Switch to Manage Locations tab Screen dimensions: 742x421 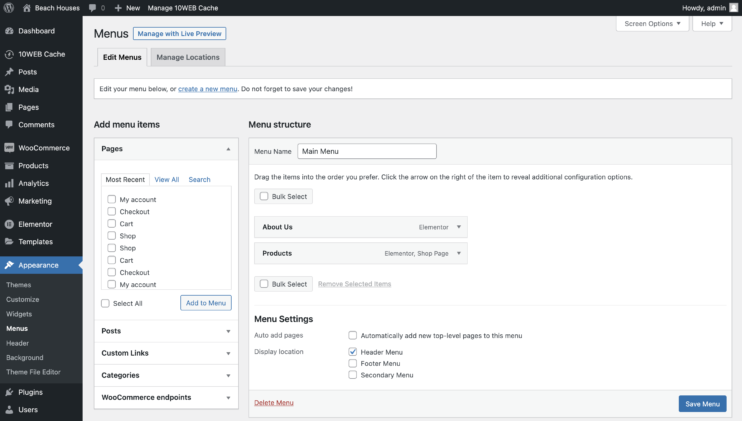pyautogui.click(x=188, y=57)
